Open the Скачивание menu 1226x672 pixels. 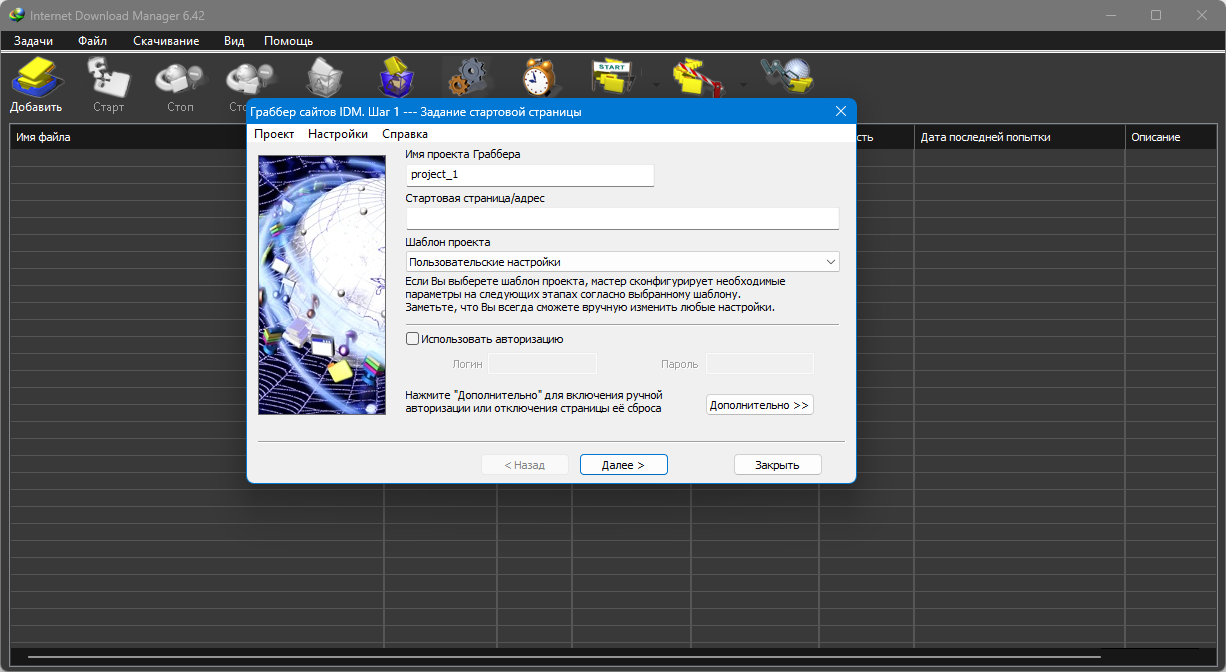(x=166, y=41)
